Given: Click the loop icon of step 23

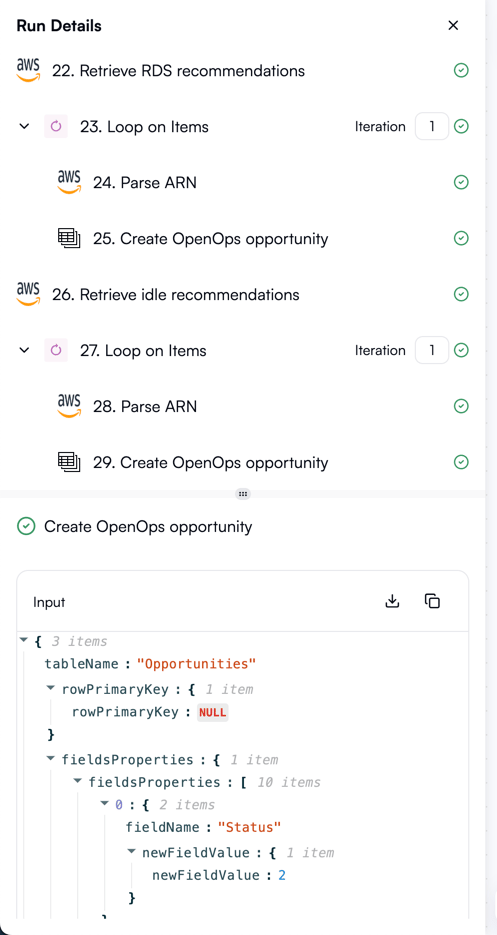Looking at the screenshot, I should [x=56, y=126].
